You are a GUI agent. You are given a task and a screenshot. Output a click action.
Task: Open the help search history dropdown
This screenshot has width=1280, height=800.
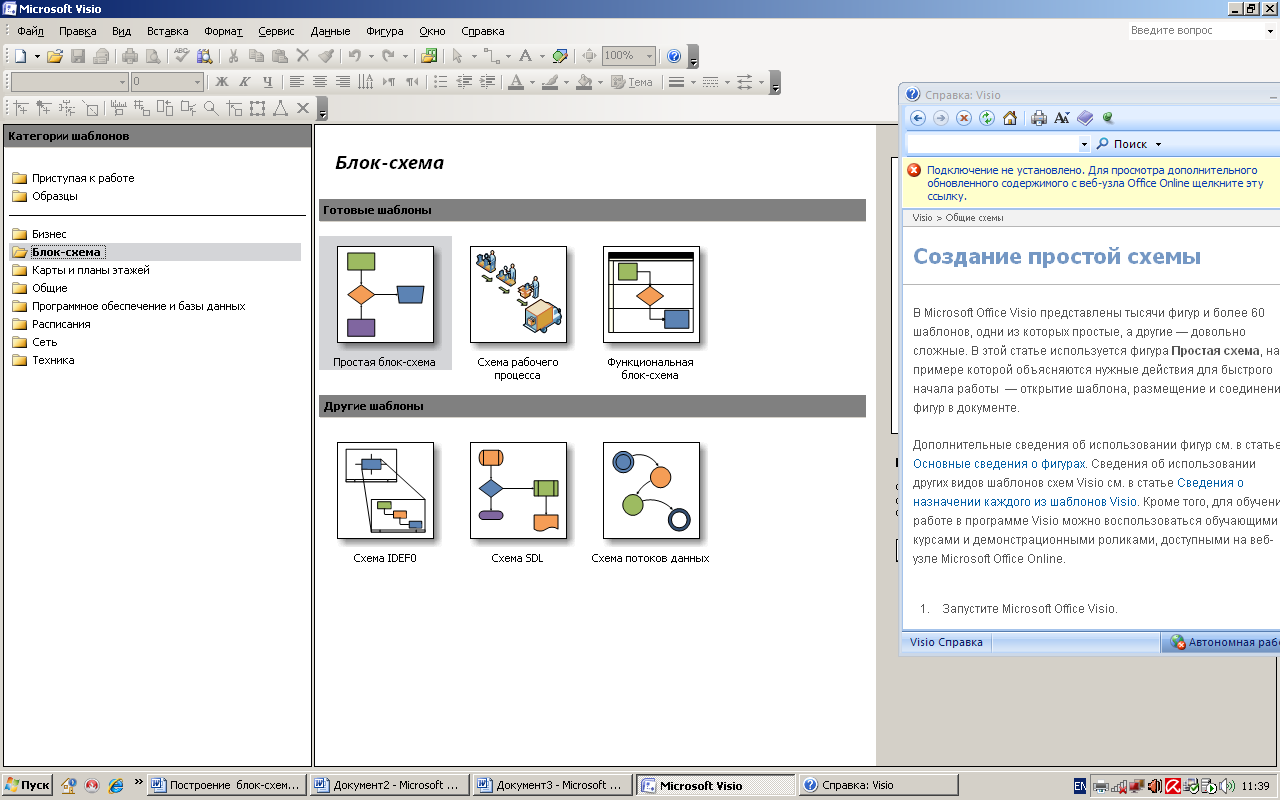point(1085,144)
